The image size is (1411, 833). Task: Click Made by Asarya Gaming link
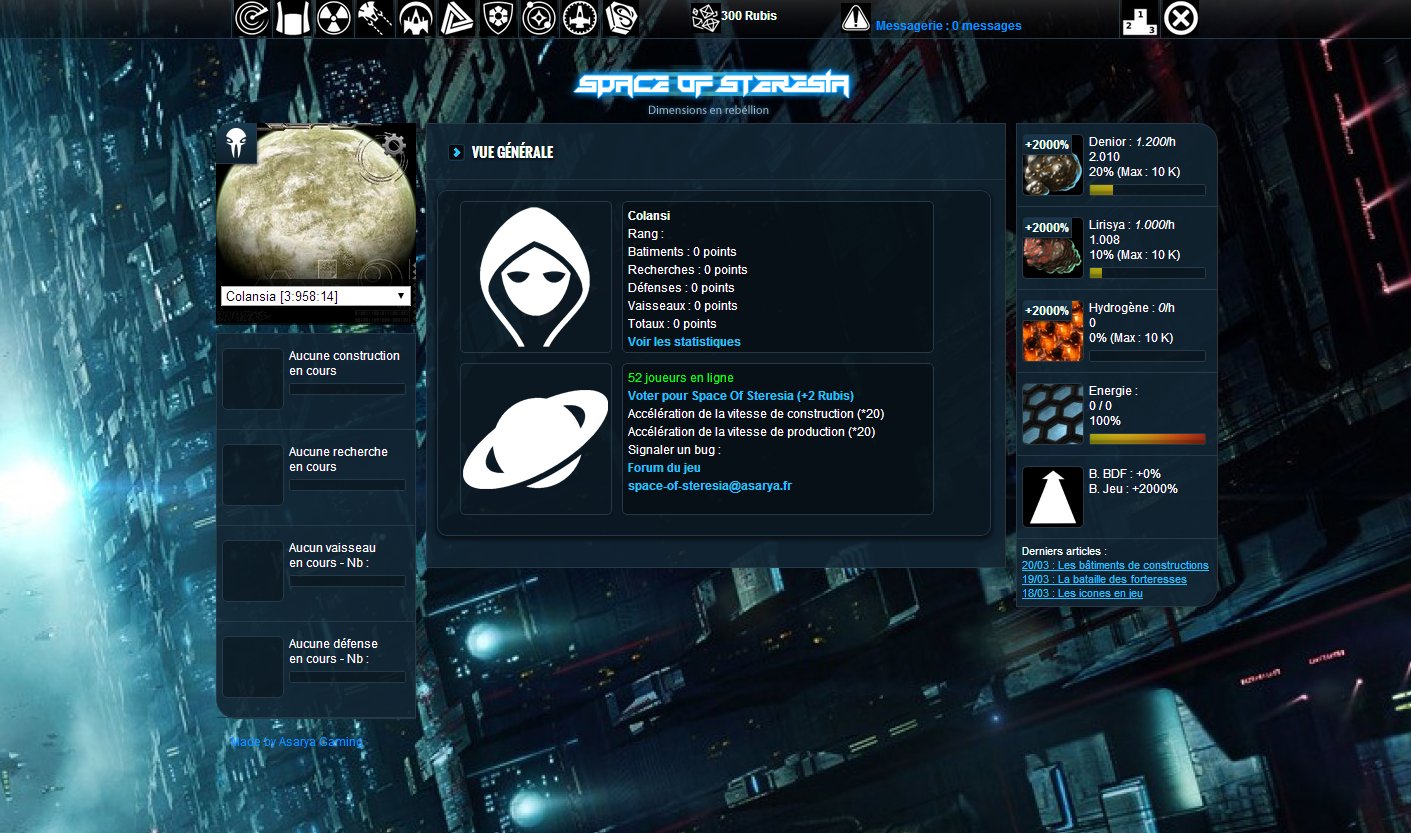(x=296, y=742)
